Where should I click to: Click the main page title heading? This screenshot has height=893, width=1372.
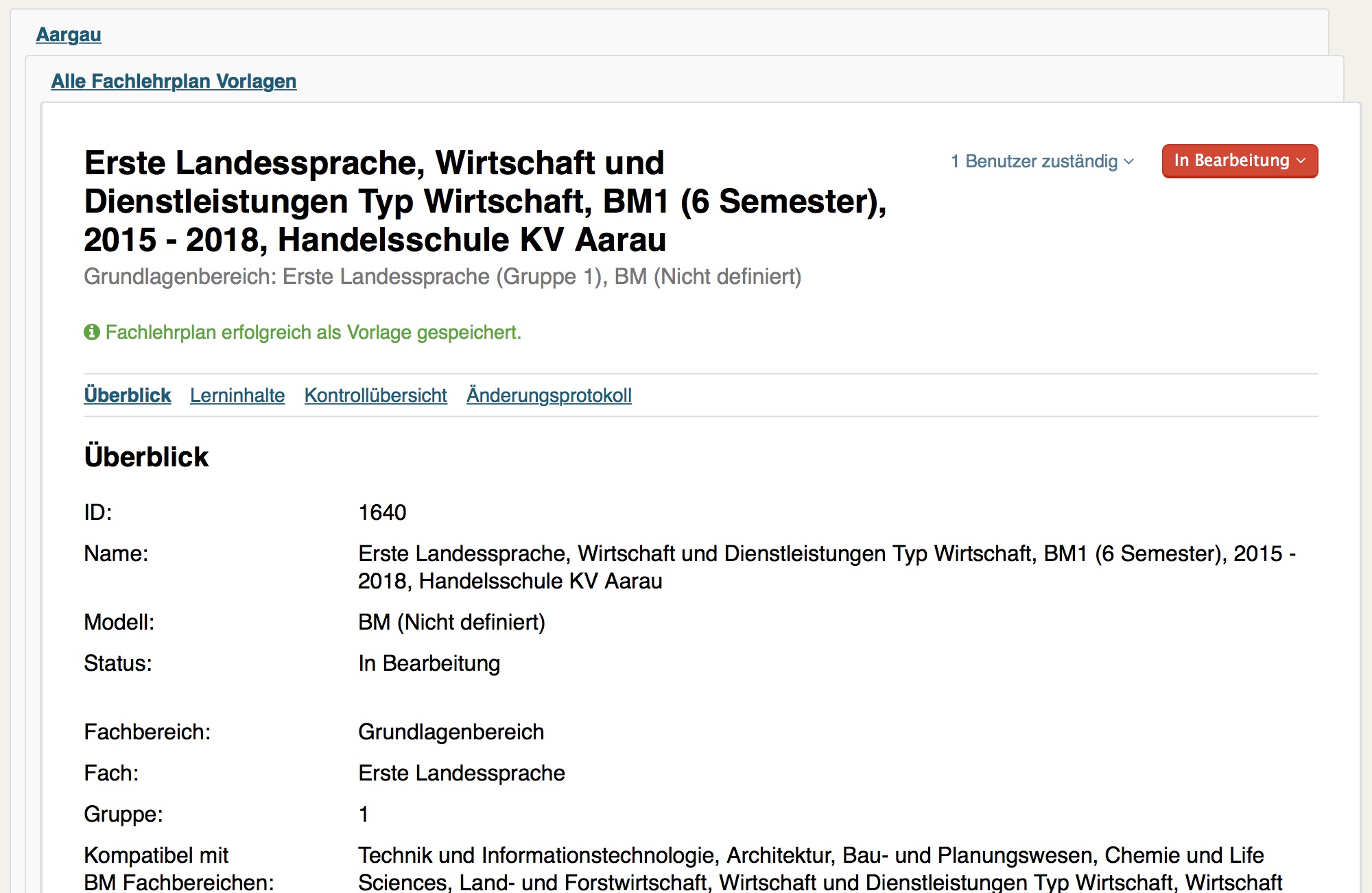click(x=485, y=201)
